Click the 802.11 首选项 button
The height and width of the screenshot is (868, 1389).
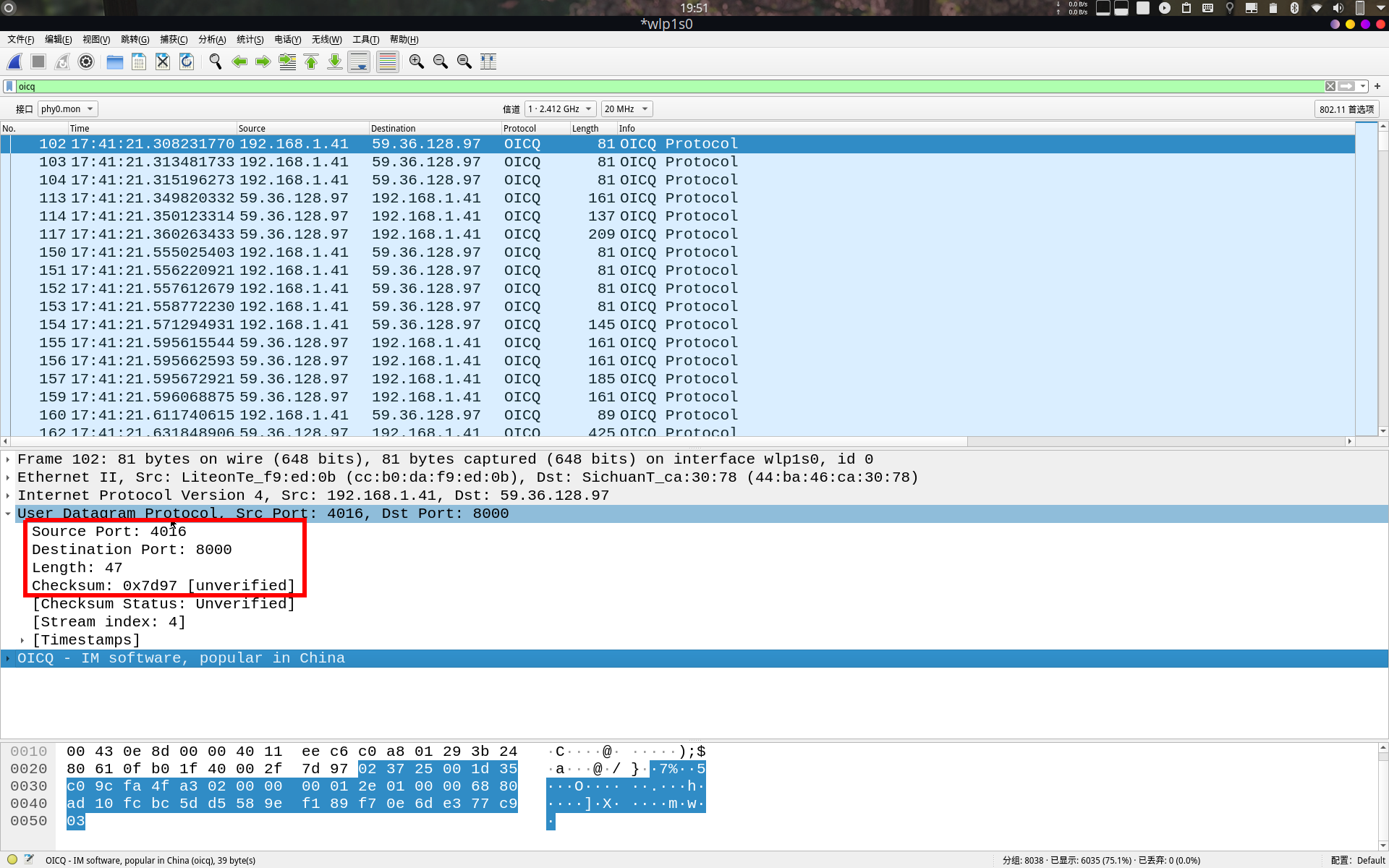click(x=1346, y=109)
